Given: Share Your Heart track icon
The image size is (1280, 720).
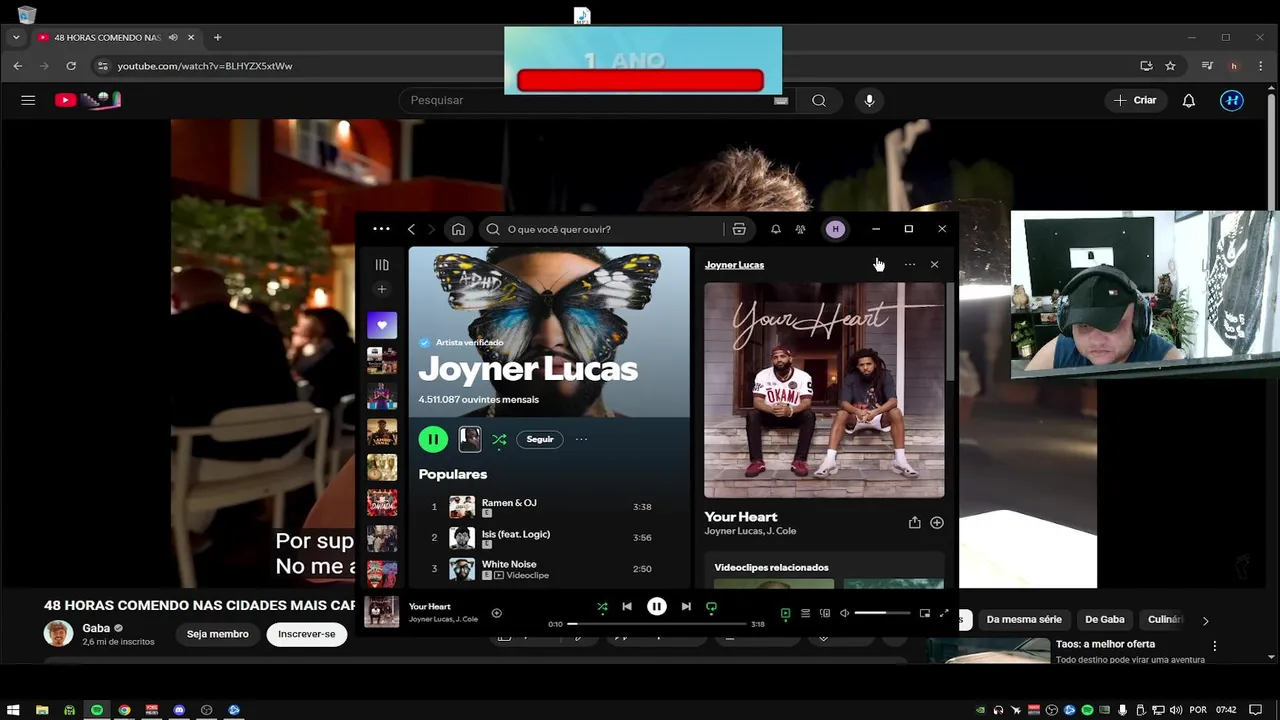Looking at the screenshot, I should [x=914, y=523].
